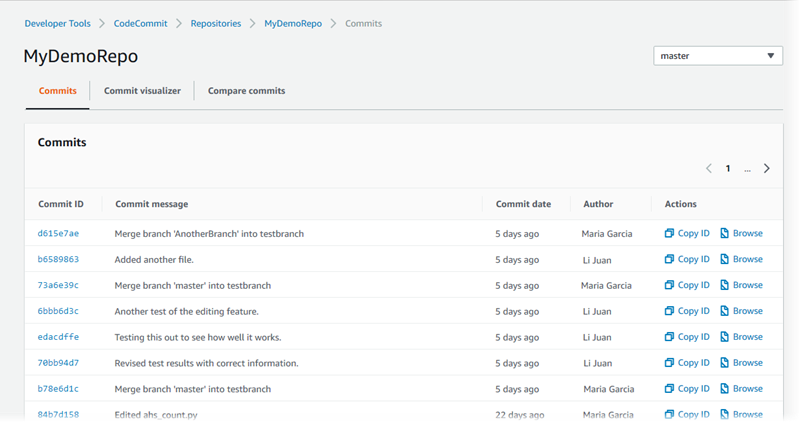
Task: Open commit ID link d615e7ae
Action: (x=58, y=233)
